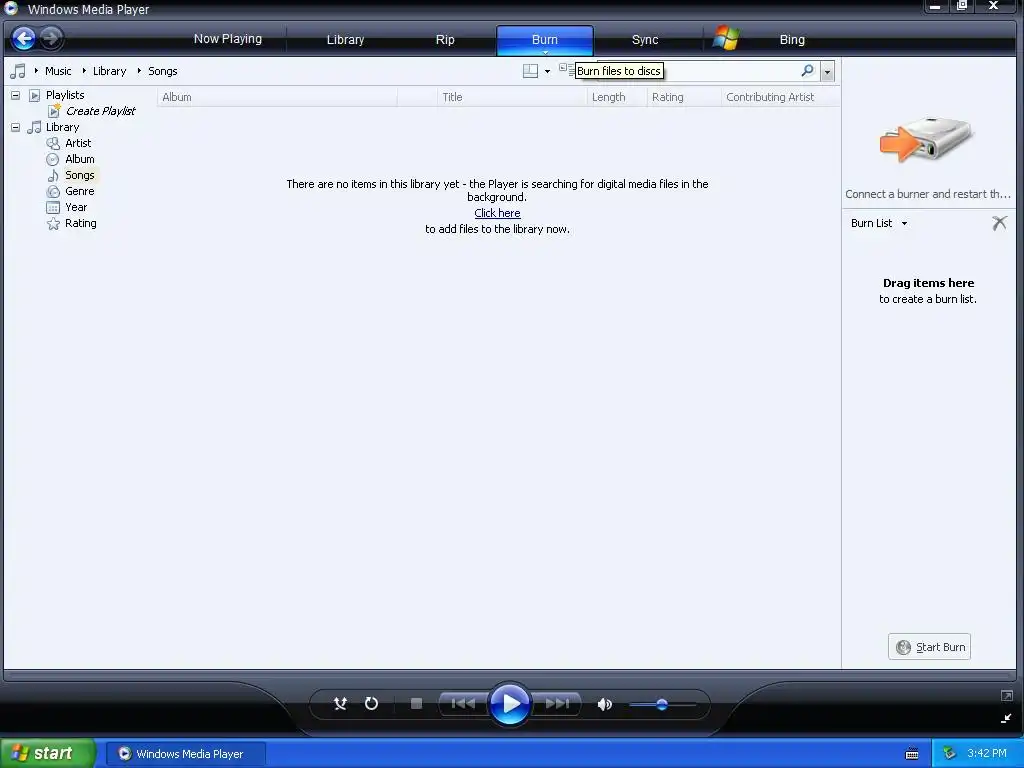Select Songs in the Library tree
Image resolution: width=1024 pixels, height=768 pixels.
(80, 175)
